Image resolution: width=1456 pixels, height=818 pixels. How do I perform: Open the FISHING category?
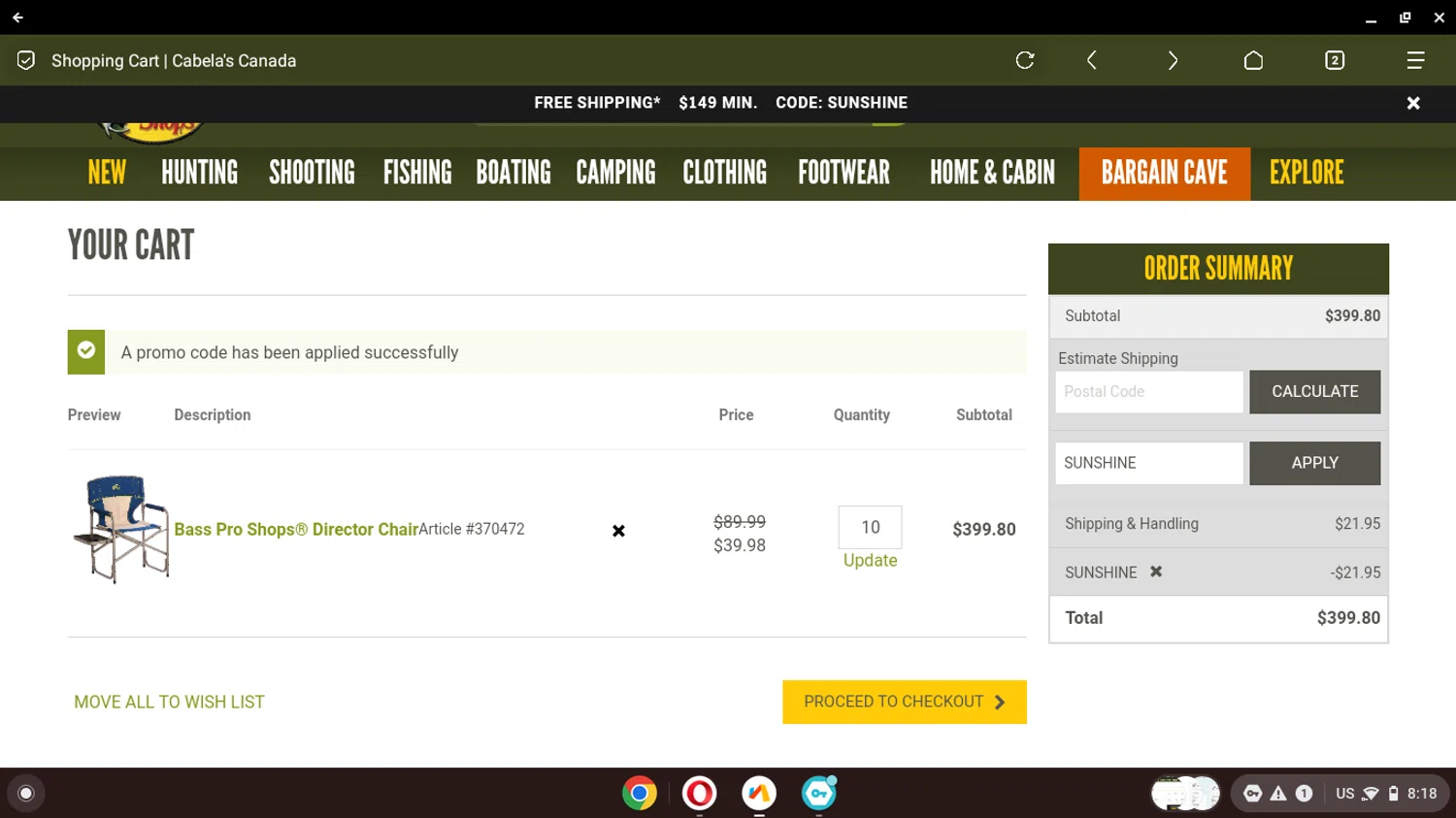[417, 173]
